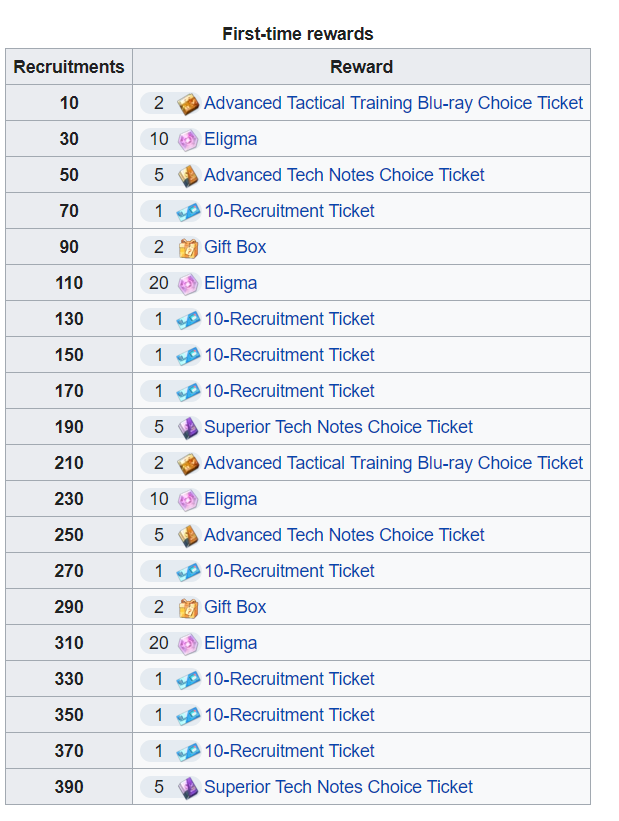
Task: Click the Reward column header
Action: [361, 67]
